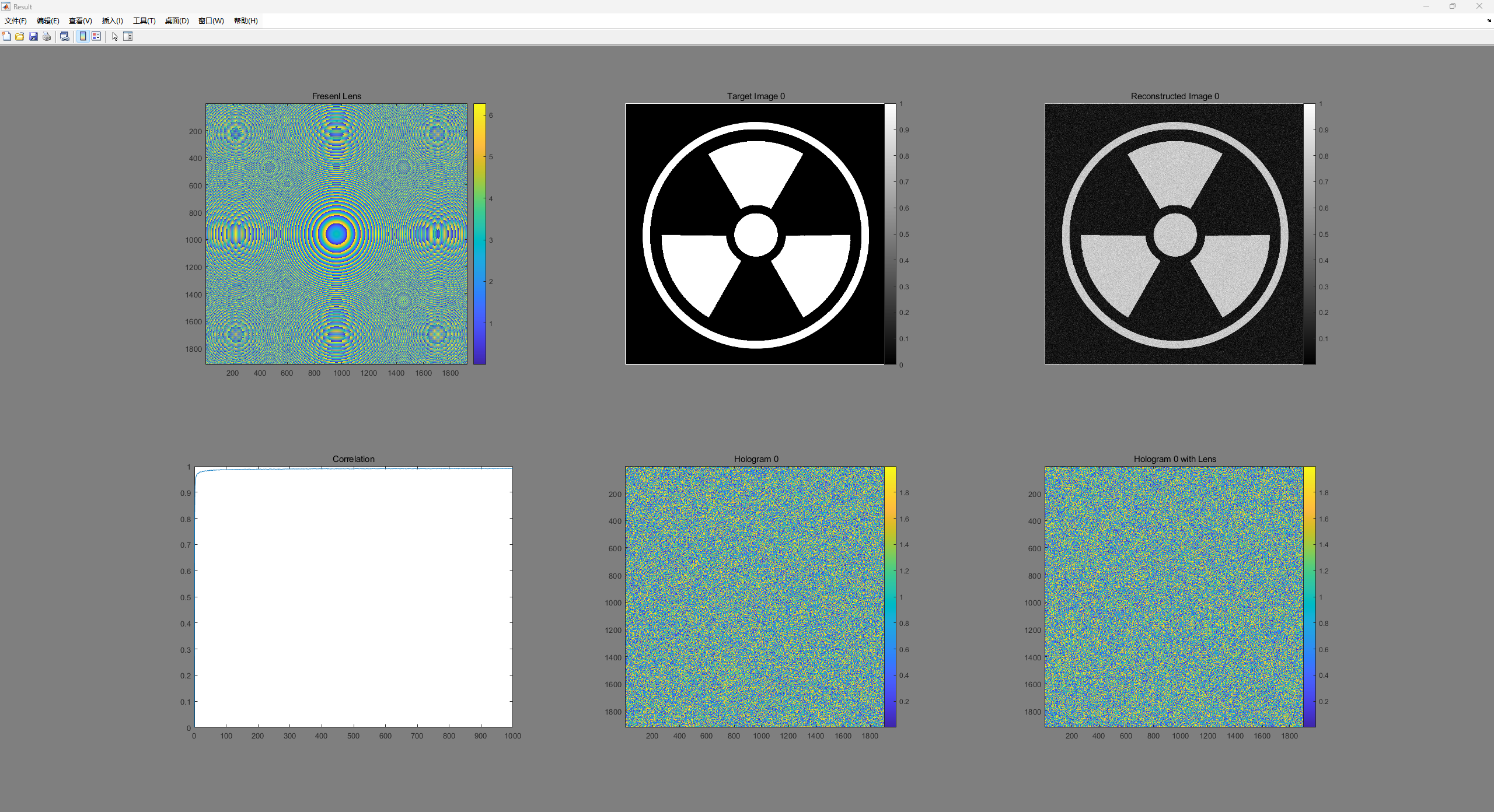Click the MATLAB logo in the title bar

pos(6,6)
